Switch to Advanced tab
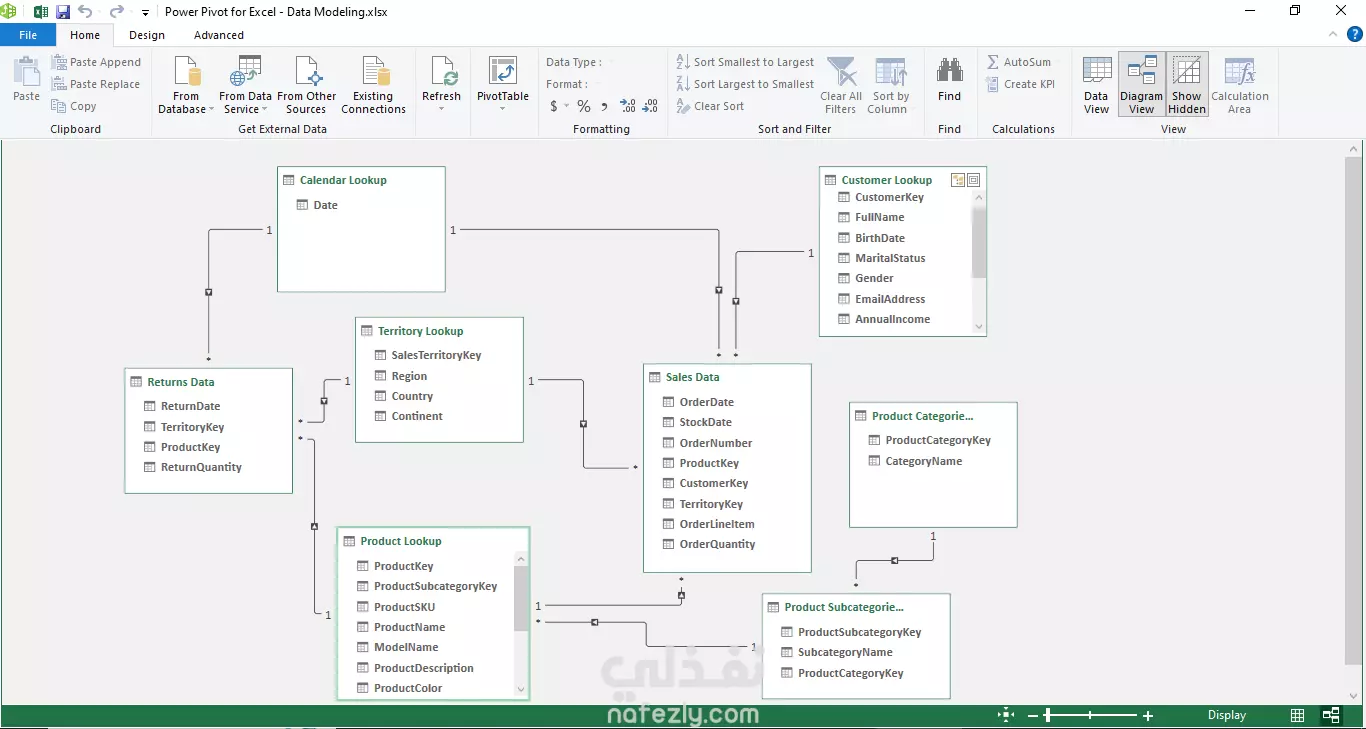The image size is (1366, 729). tap(219, 35)
